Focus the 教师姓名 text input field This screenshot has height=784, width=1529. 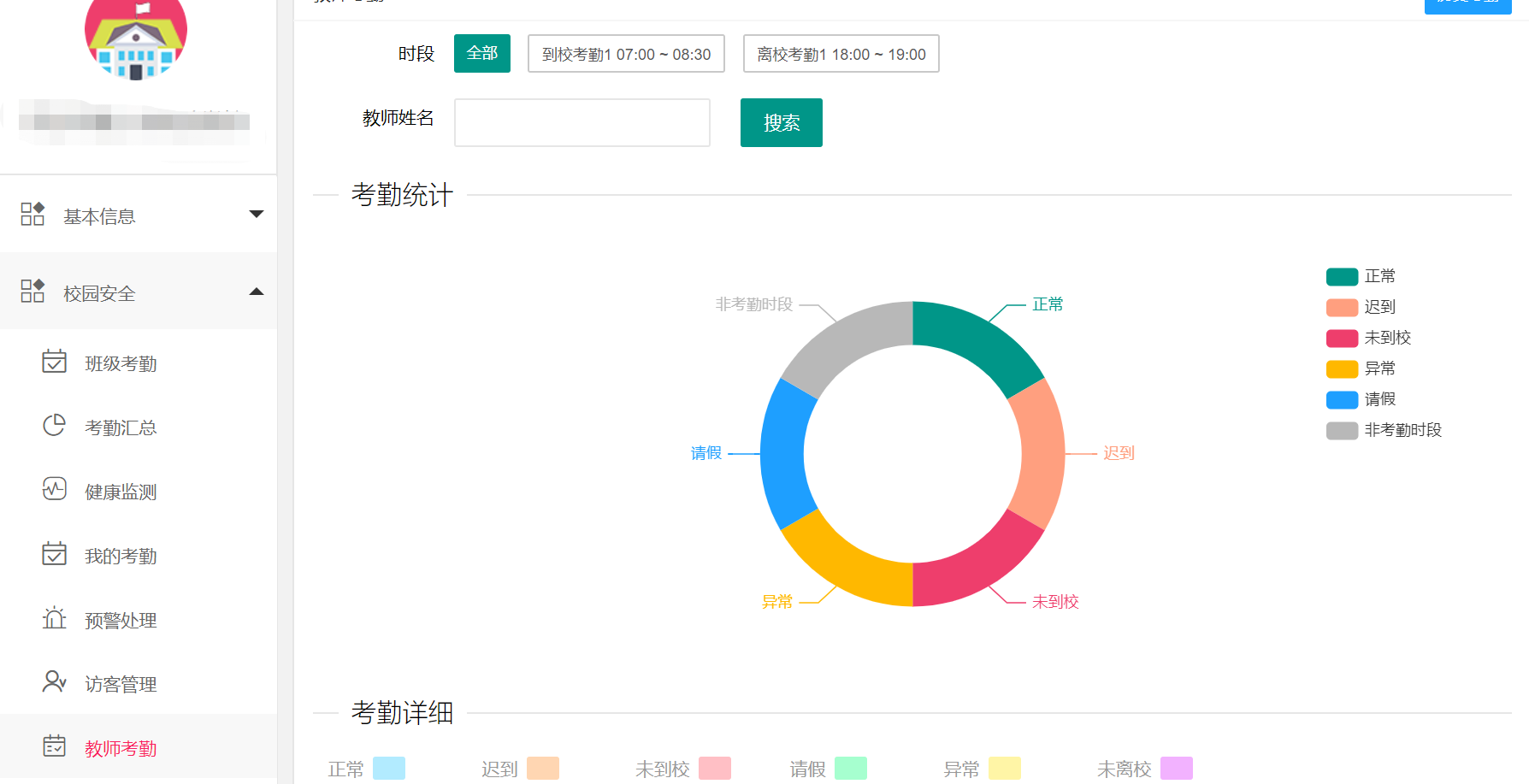(x=581, y=122)
